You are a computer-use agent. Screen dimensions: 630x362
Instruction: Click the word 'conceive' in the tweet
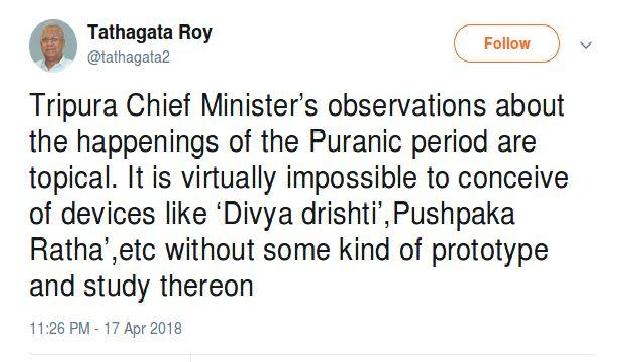[513, 178]
